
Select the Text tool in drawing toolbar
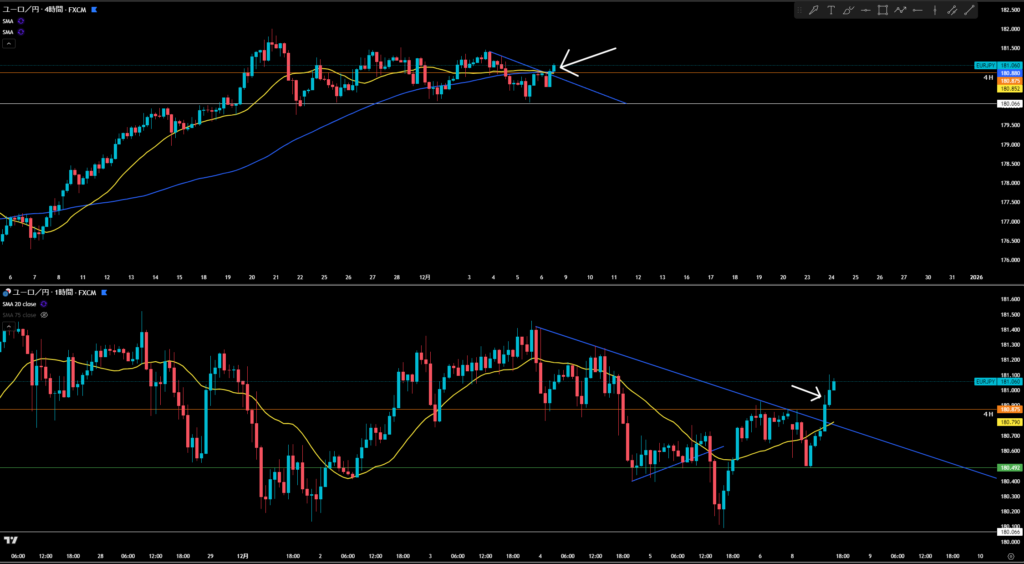tap(831, 11)
